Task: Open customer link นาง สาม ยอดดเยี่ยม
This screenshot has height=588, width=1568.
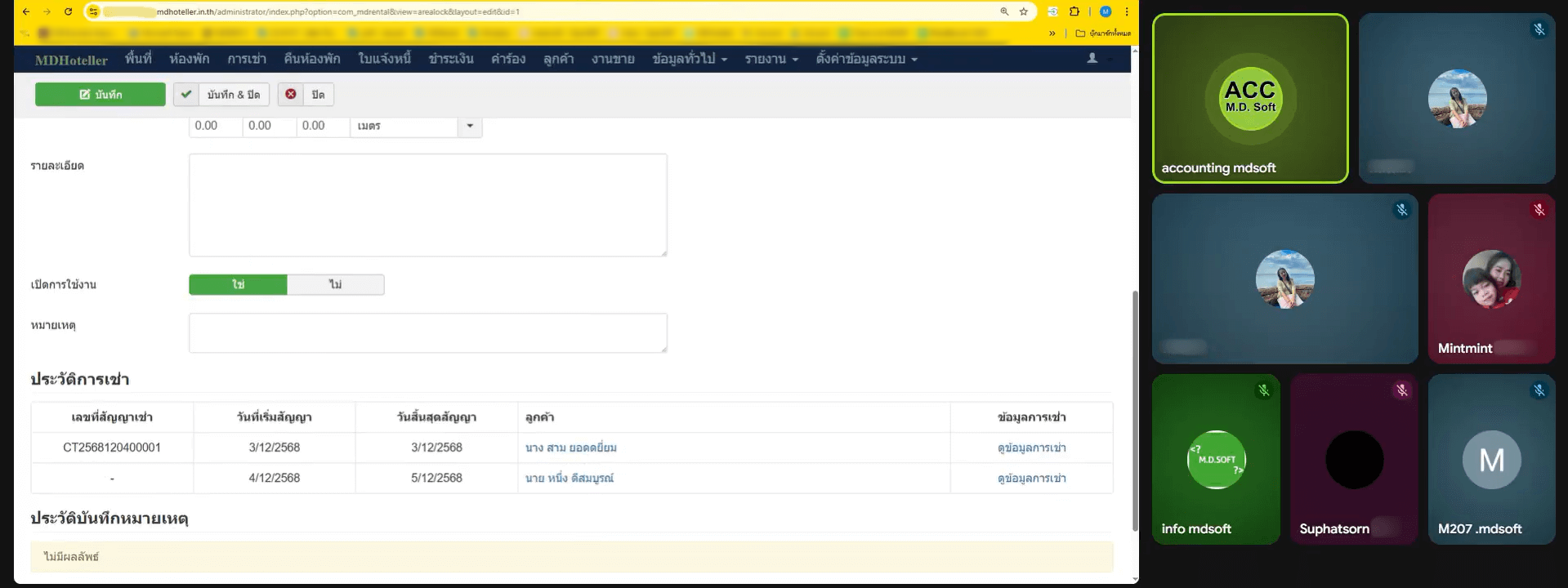Action: point(570,448)
